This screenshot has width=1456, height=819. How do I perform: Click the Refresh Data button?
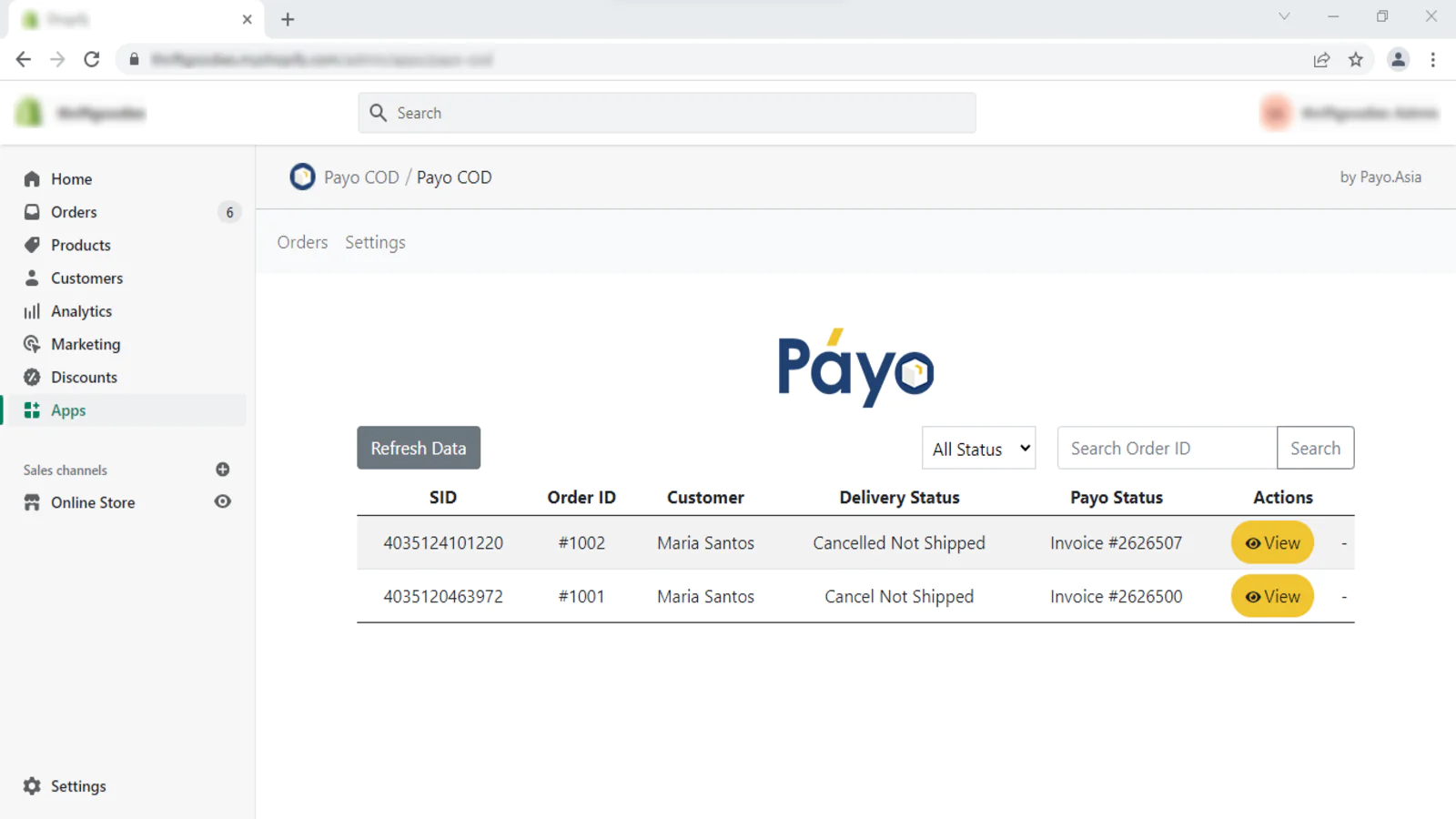click(419, 448)
